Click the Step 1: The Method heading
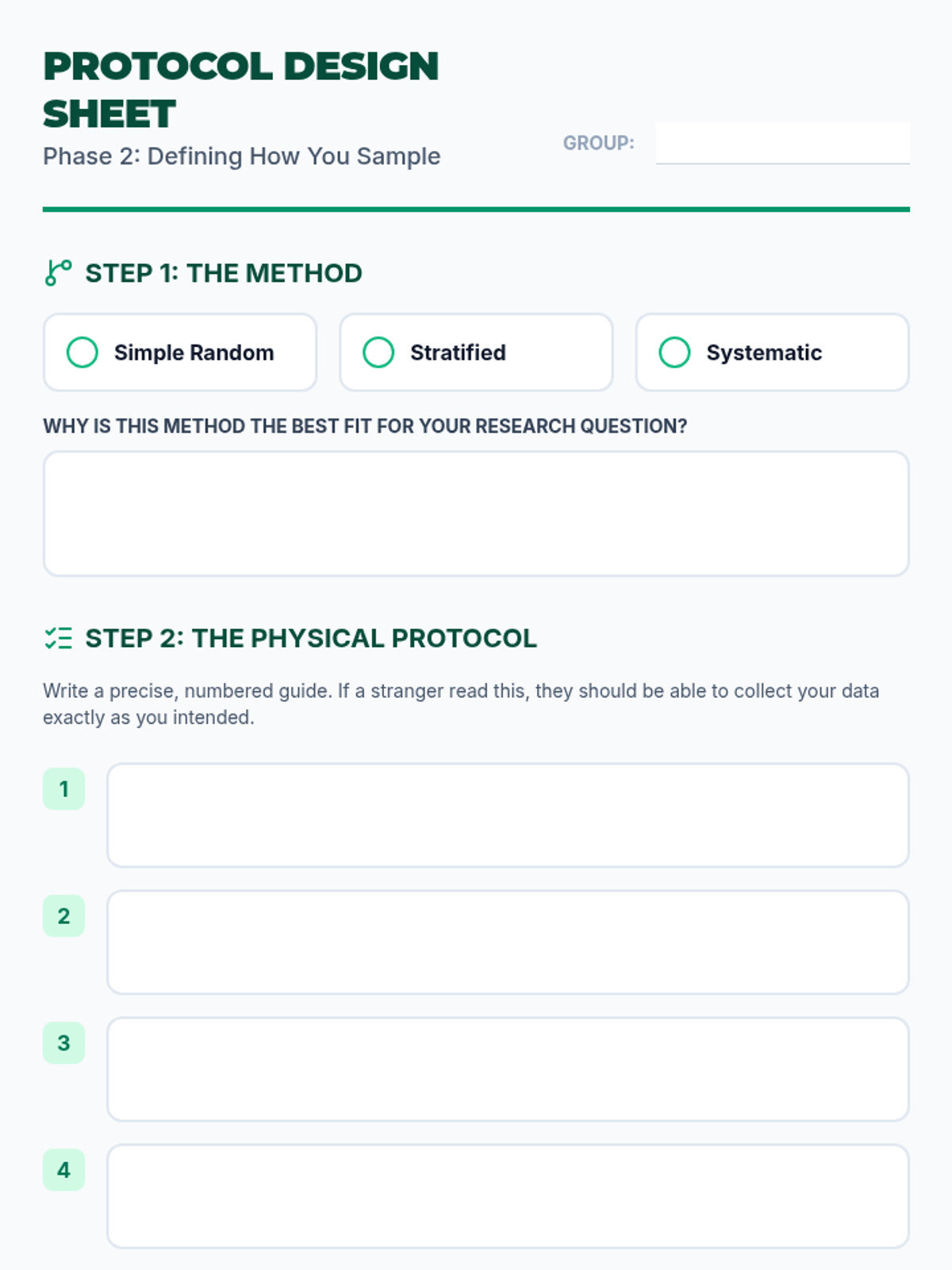Screen dimensions: 952x1270 [224, 273]
